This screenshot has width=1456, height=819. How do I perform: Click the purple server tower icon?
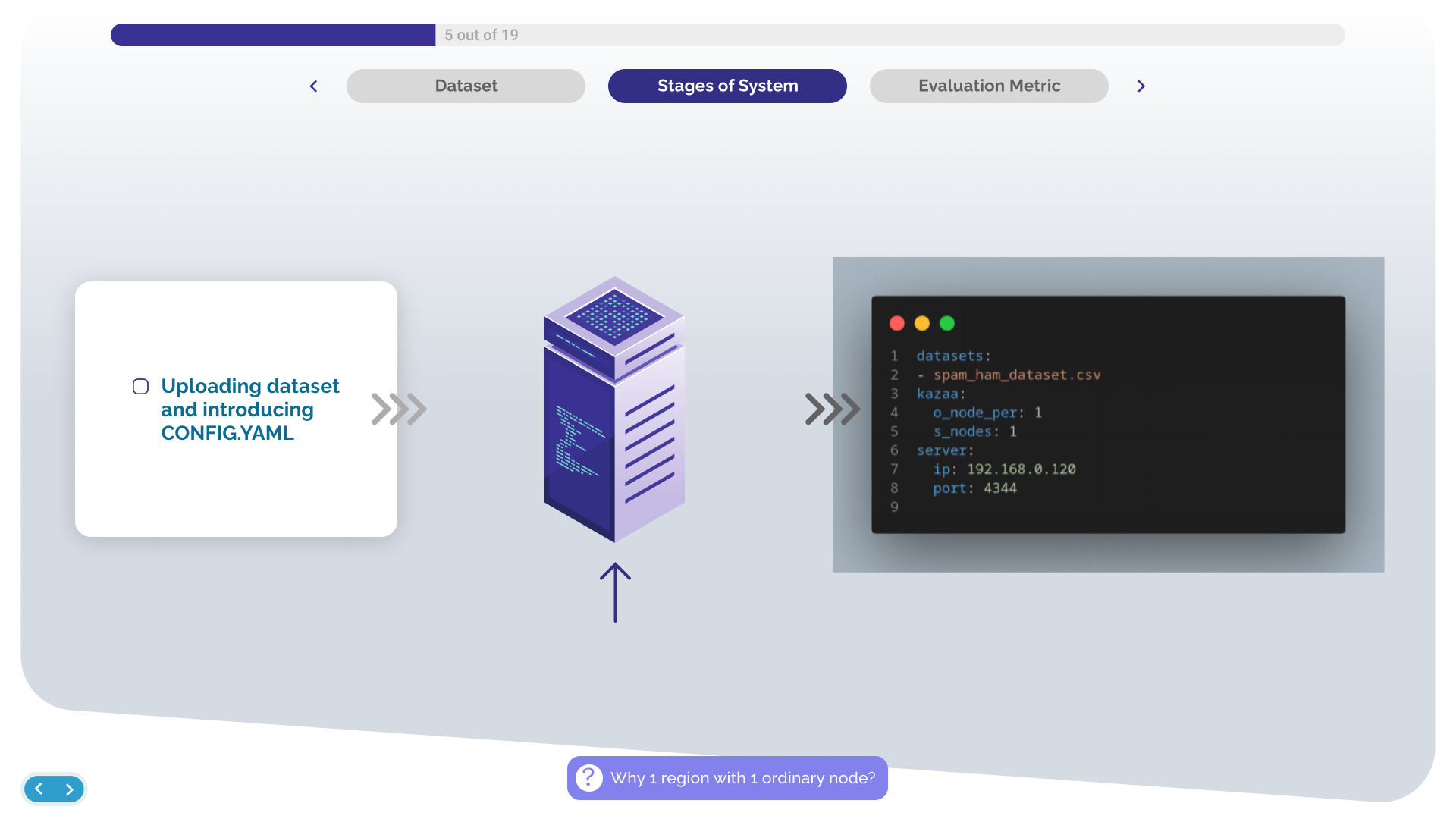coord(614,409)
